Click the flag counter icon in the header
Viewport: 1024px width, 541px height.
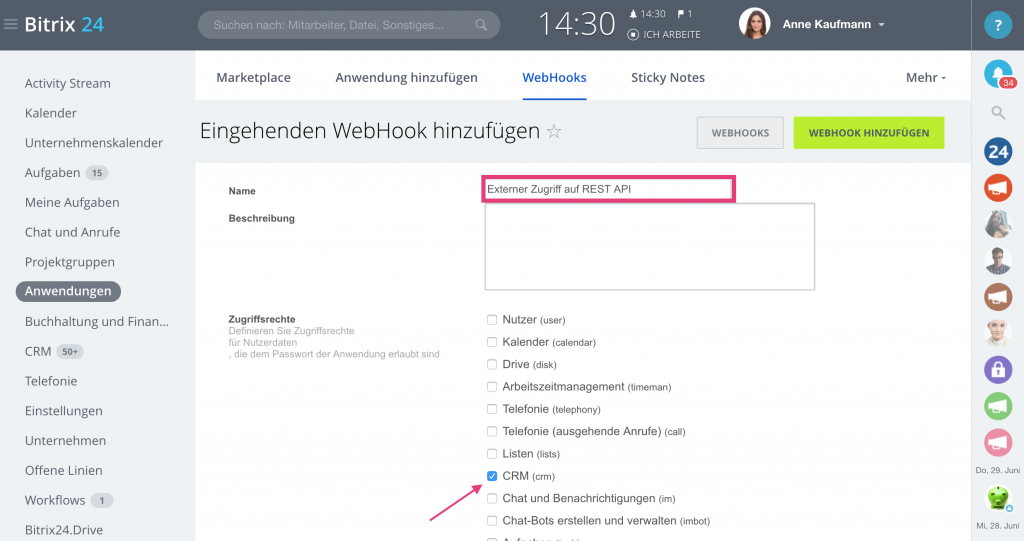tap(681, 14)
